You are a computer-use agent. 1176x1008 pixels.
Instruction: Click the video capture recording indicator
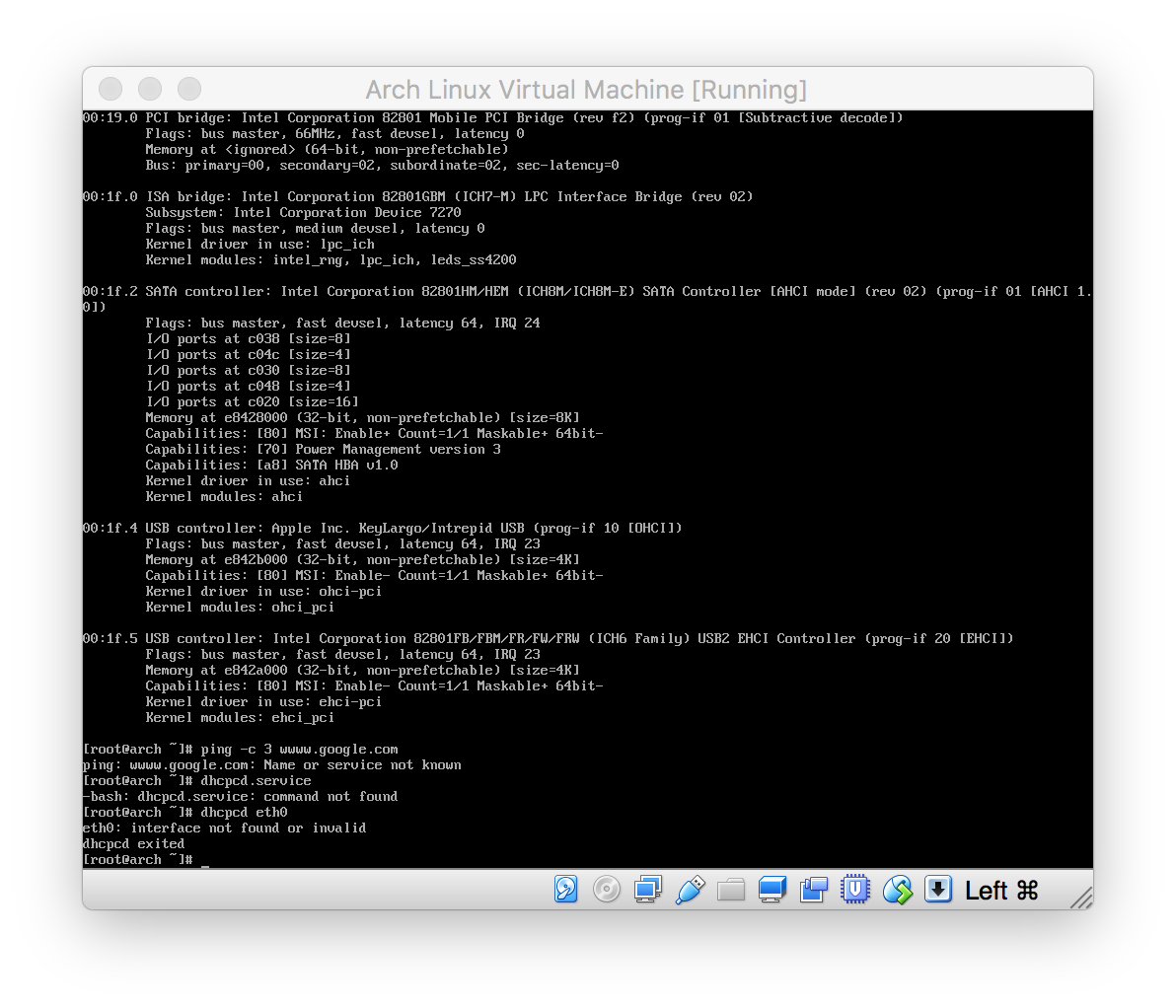[814, 890]
